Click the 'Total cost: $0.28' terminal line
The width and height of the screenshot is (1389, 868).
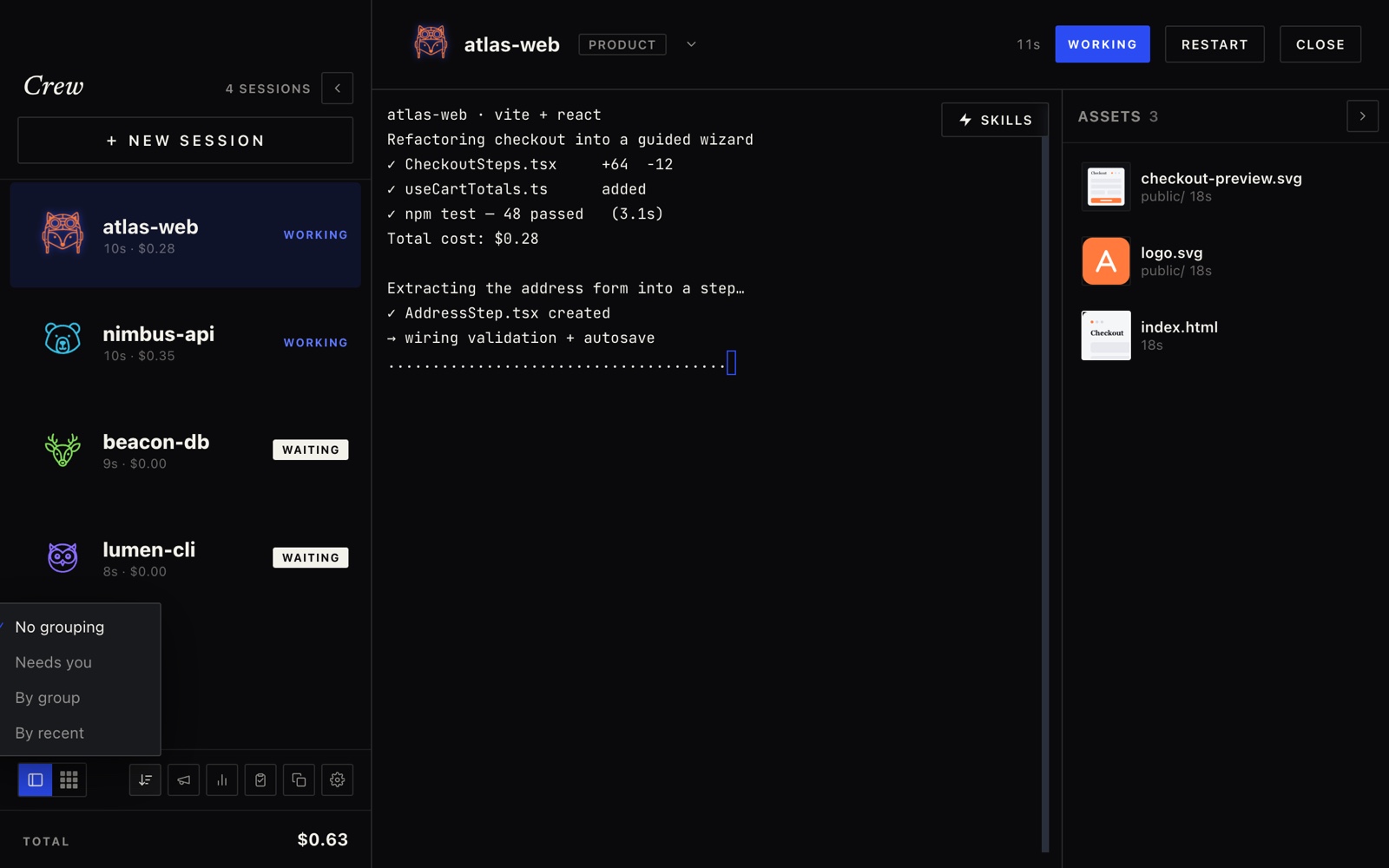pos(463,239)
